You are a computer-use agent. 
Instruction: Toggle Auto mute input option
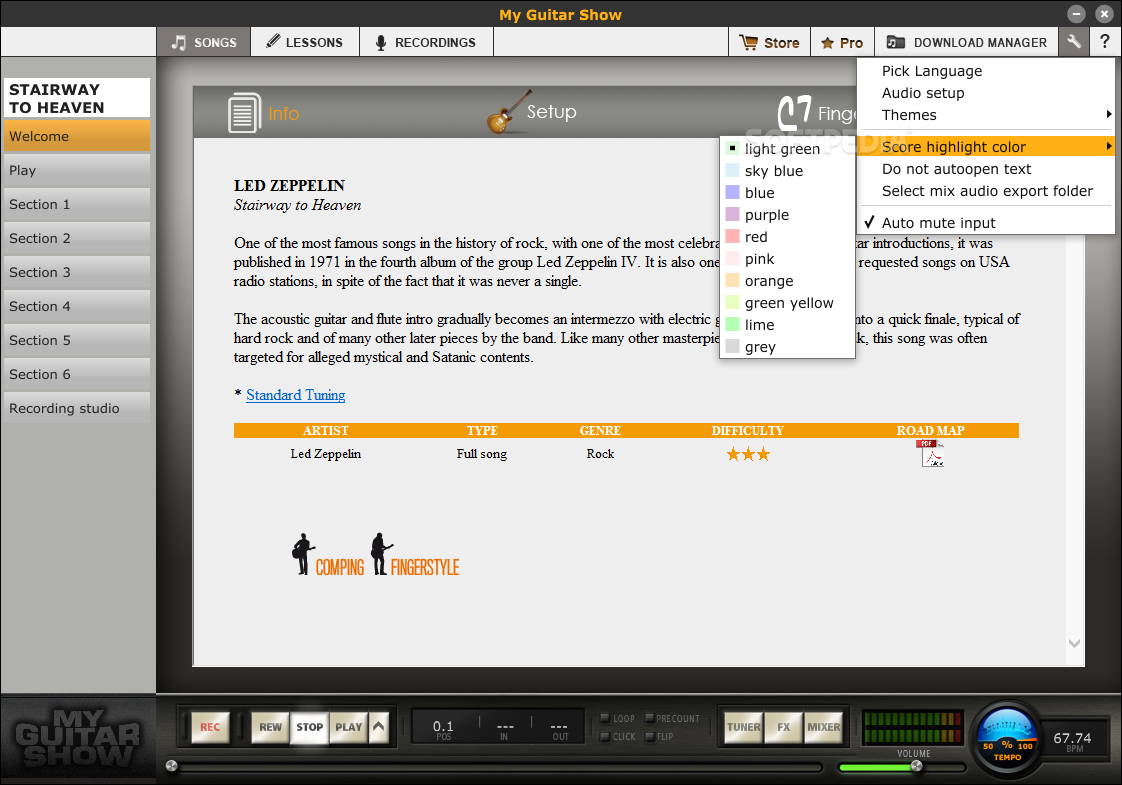point(986,223)
